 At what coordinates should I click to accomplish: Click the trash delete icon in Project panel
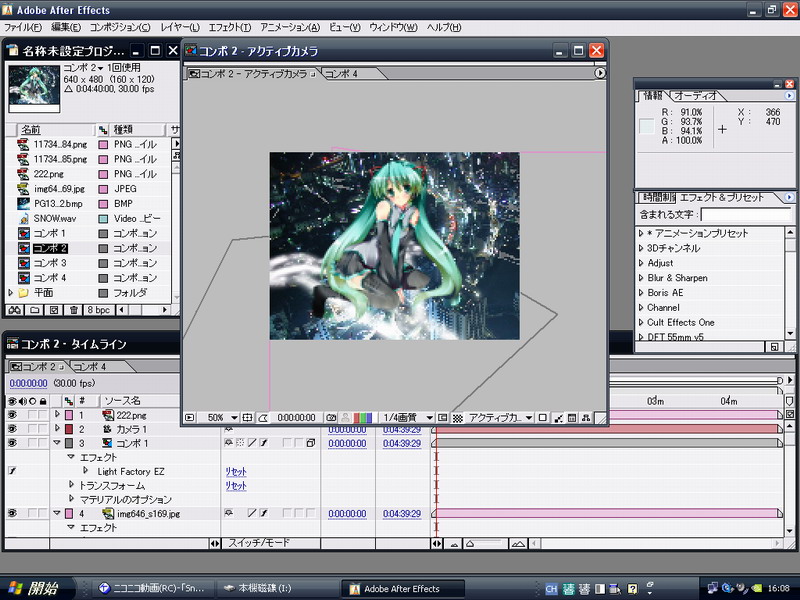tap(73, 310)
